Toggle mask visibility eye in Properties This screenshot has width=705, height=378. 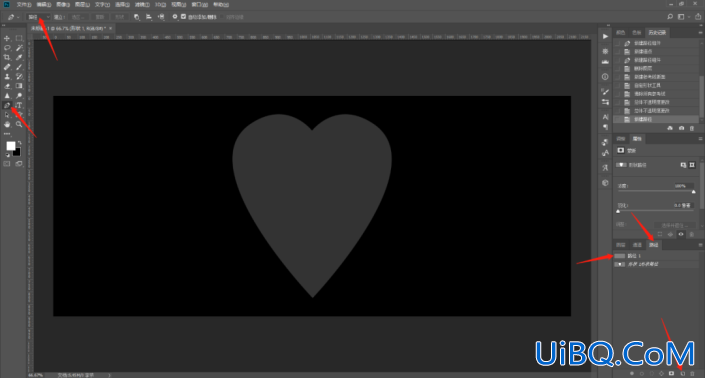pos(681,234)
